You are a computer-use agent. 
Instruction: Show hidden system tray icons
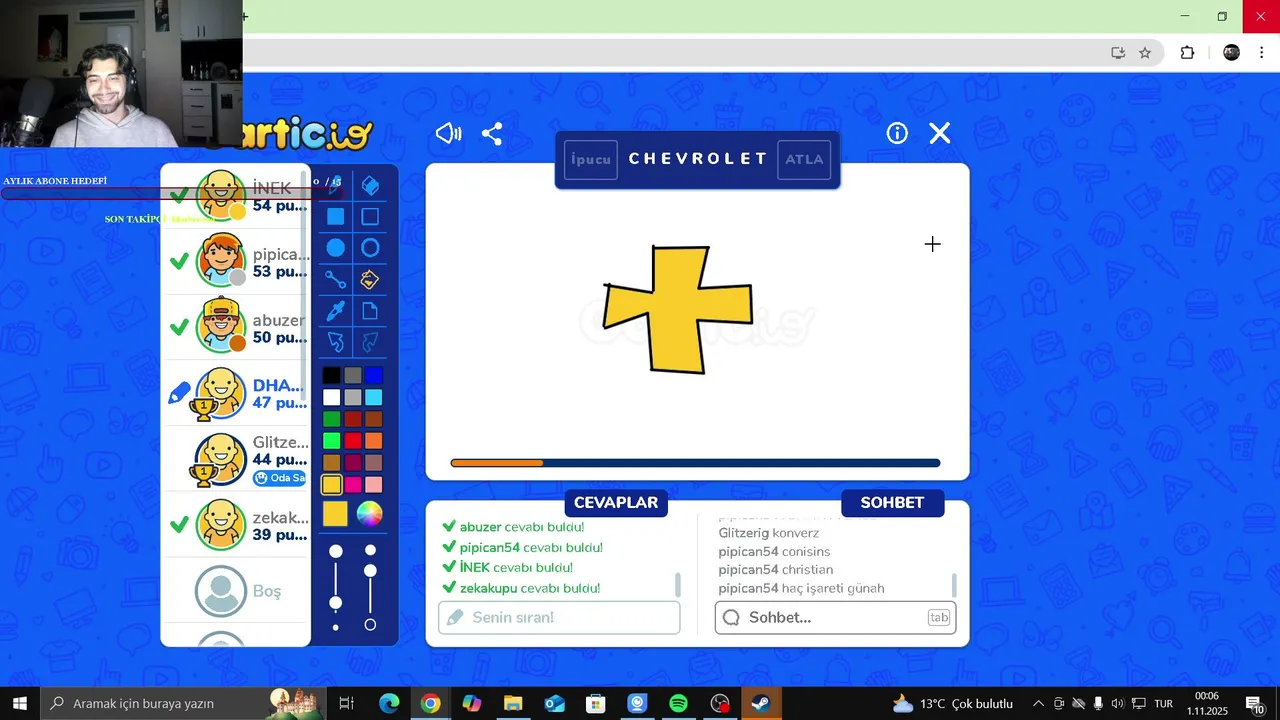pos(1038,703)
